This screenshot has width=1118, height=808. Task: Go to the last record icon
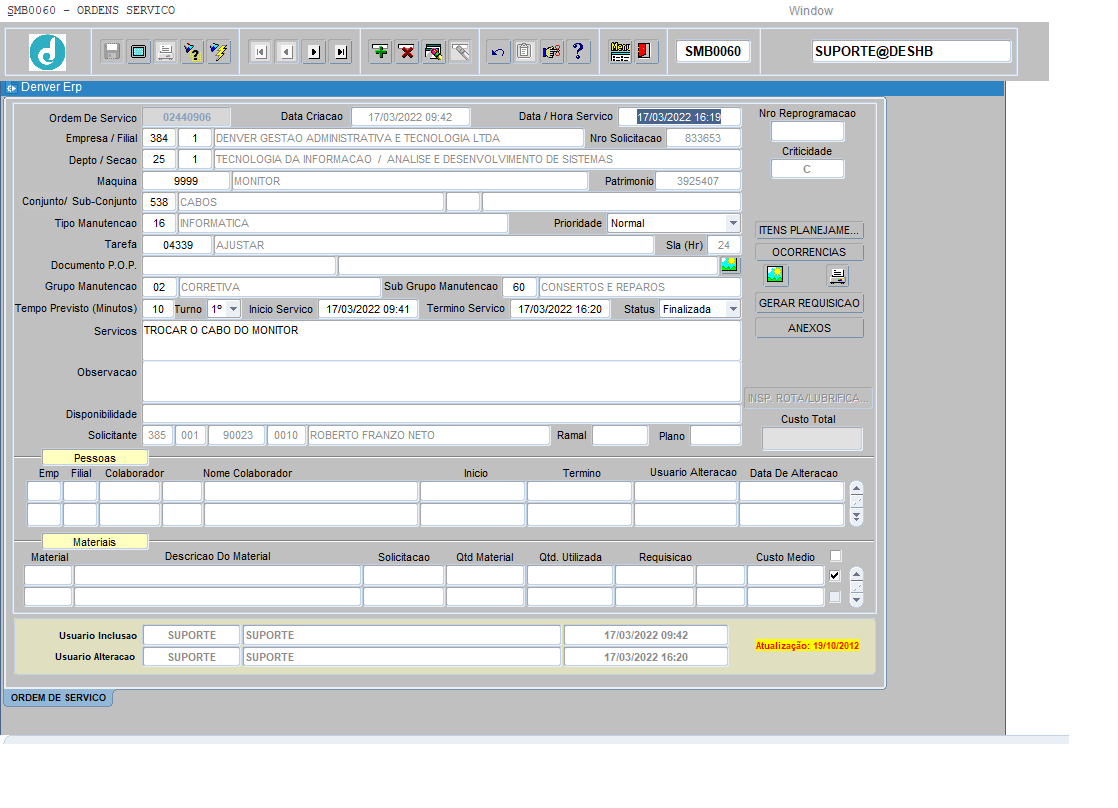point(341,52)
